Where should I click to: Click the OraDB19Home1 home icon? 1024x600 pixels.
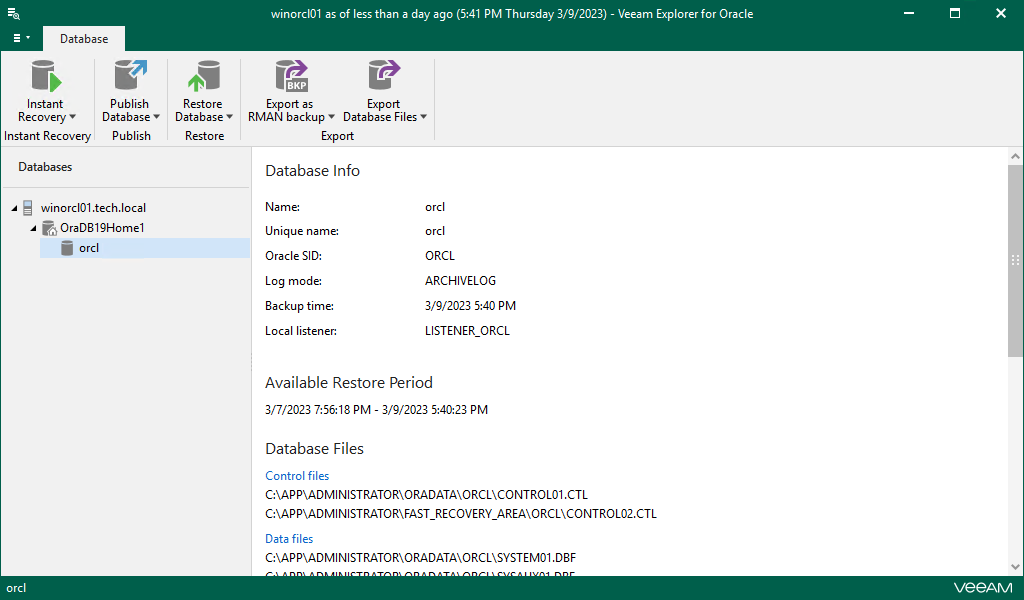coord(49,228)
